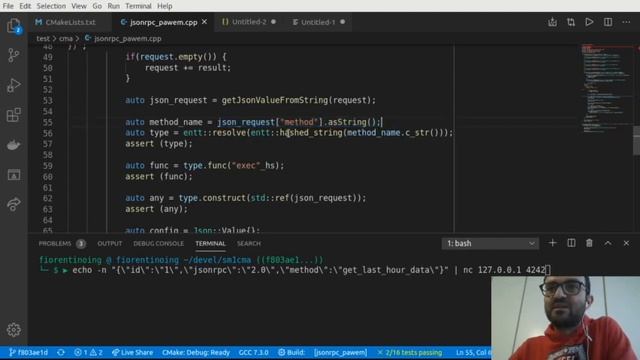The height and width of the screenshot is (360, 640).
Task: Switch to the Untitled-1 tab
Action: click(x=318, y=22)
